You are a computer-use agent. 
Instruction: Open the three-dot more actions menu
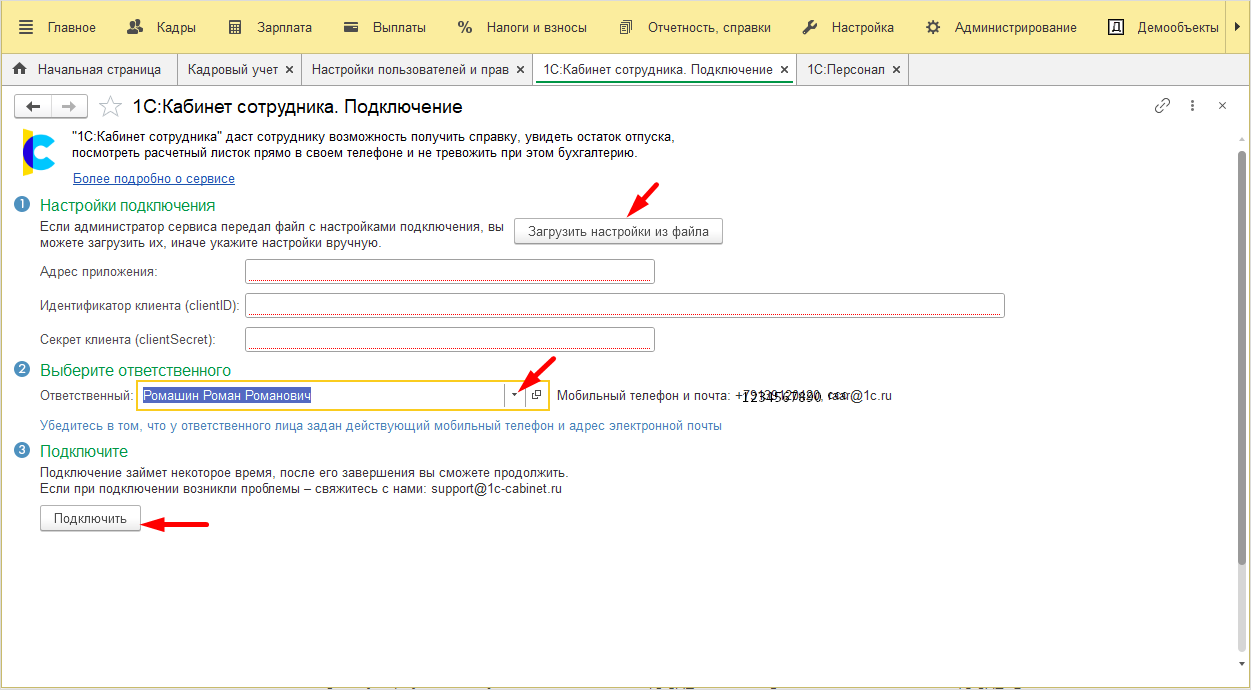1192,105
